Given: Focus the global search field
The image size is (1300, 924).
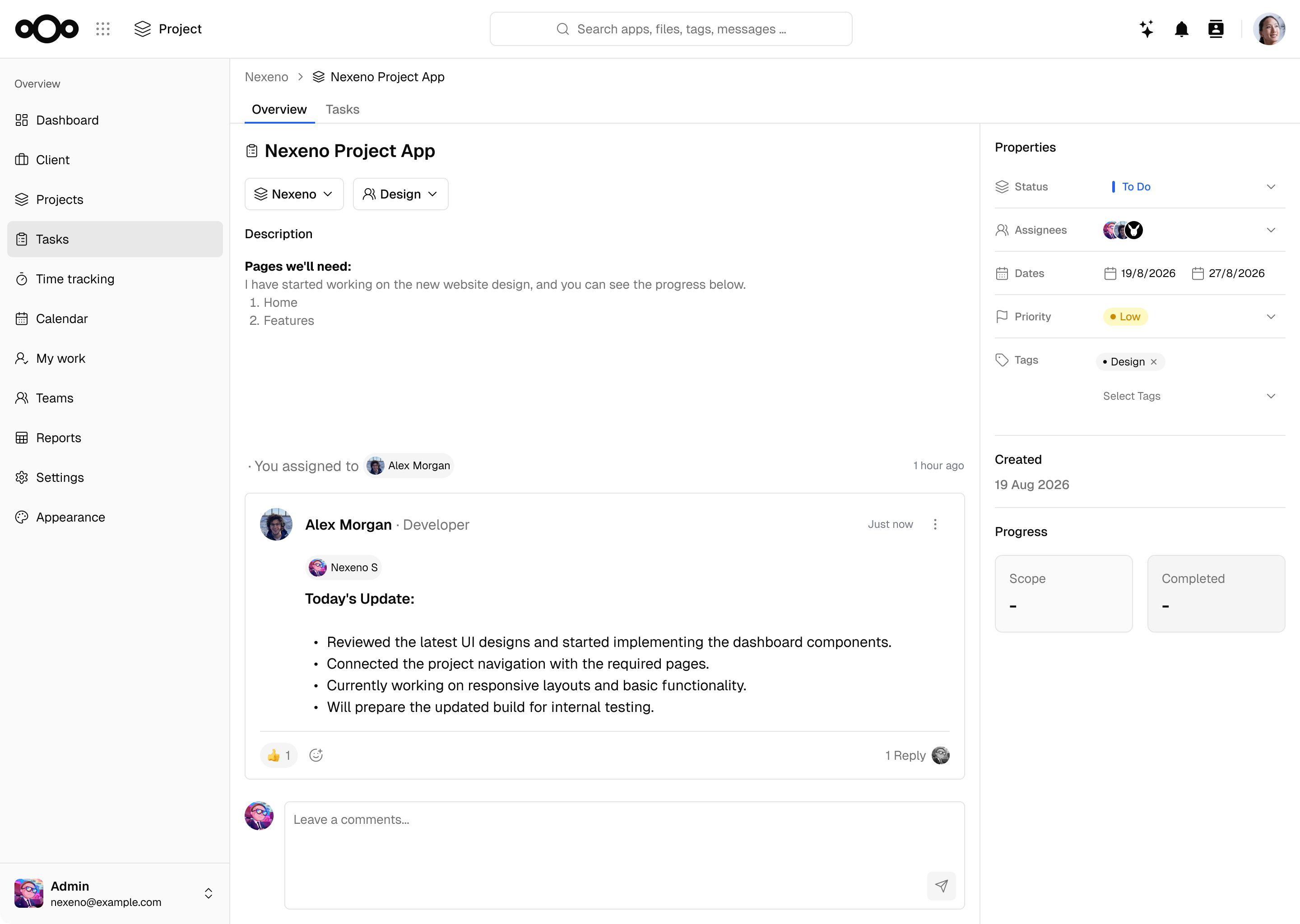Looking at the screenshot, I should (x=670, y=29).
